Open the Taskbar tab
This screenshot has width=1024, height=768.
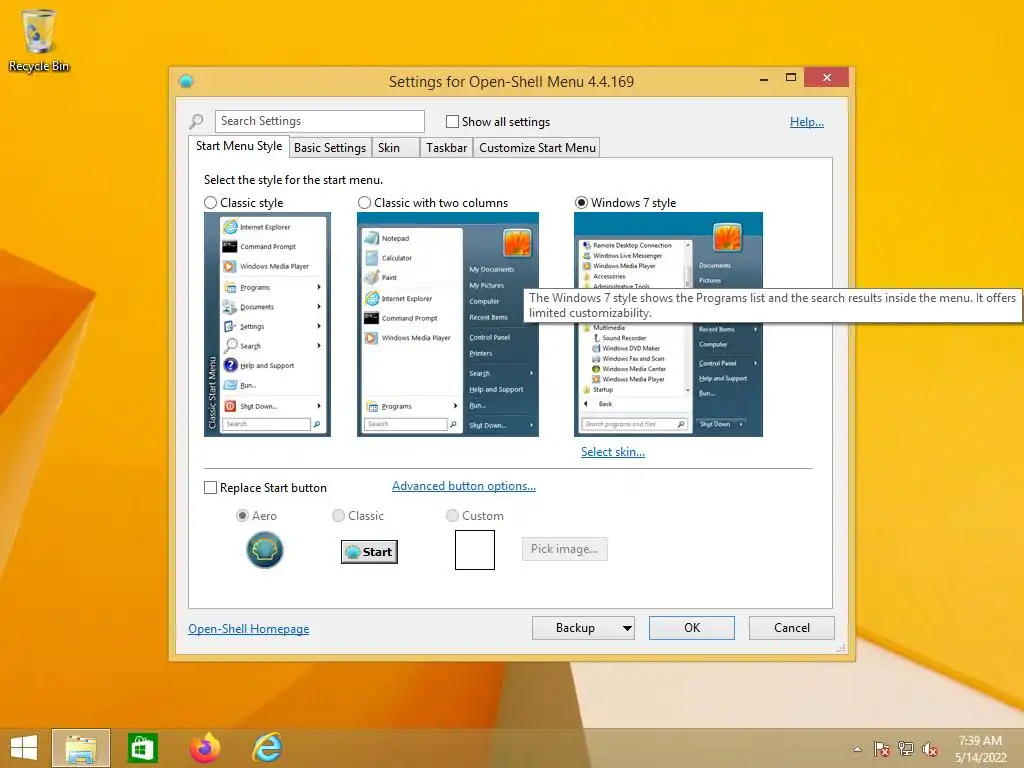(x=446, y=148)
